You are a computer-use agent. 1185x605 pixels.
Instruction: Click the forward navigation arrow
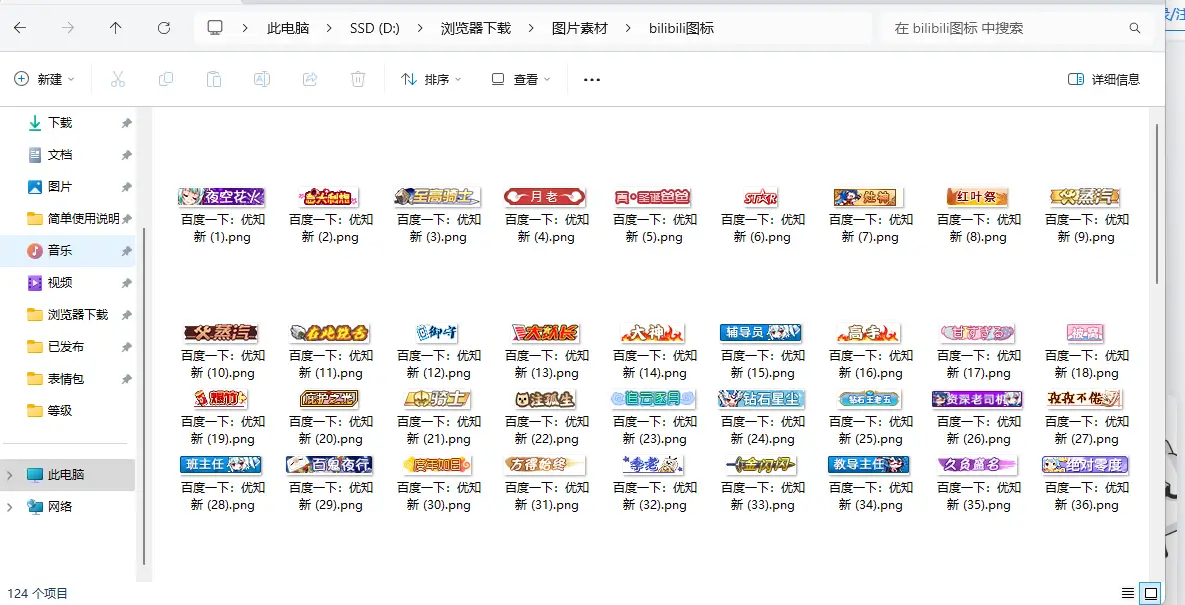click(68, 28)
